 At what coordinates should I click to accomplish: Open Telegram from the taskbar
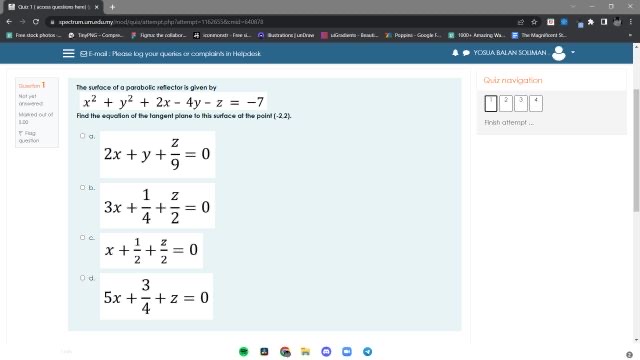click(x=367, y=351)
